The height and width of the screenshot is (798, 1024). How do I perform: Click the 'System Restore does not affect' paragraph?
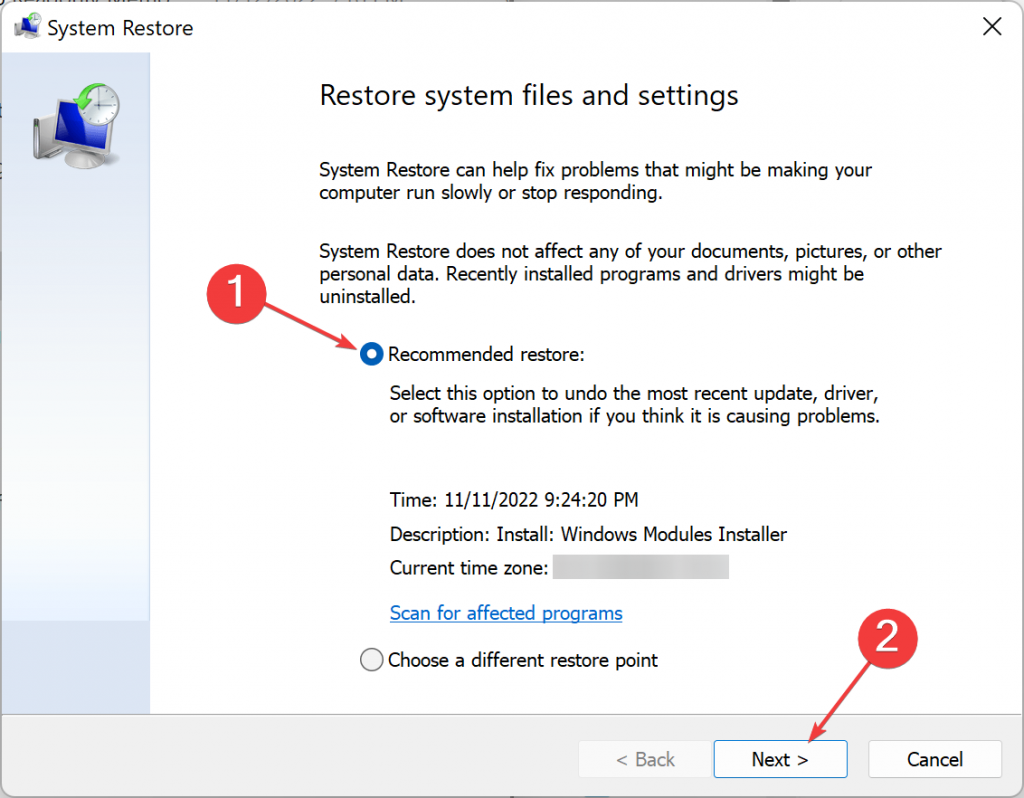click(x=630, y=274)
